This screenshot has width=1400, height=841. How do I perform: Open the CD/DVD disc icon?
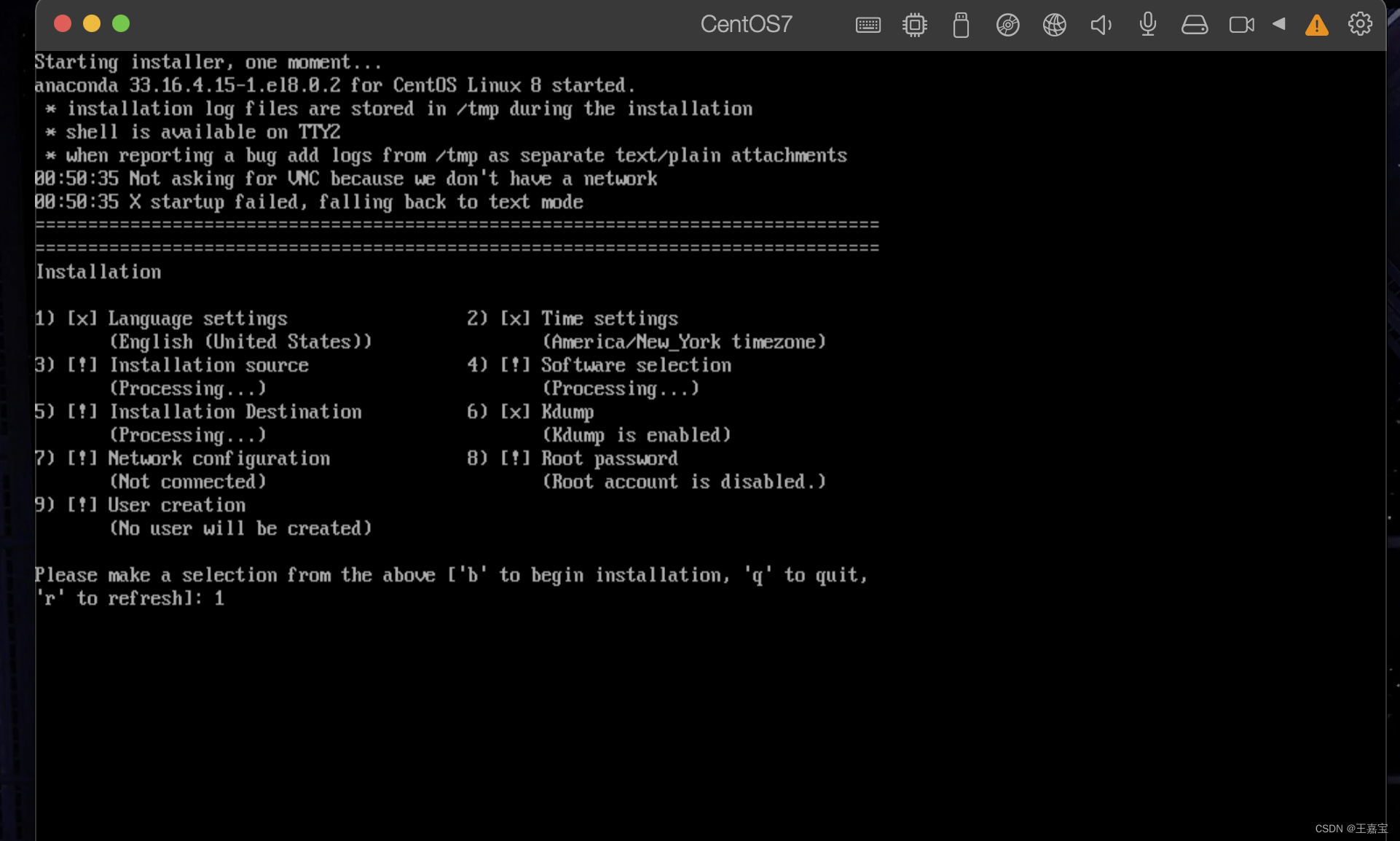[1007, 25]
